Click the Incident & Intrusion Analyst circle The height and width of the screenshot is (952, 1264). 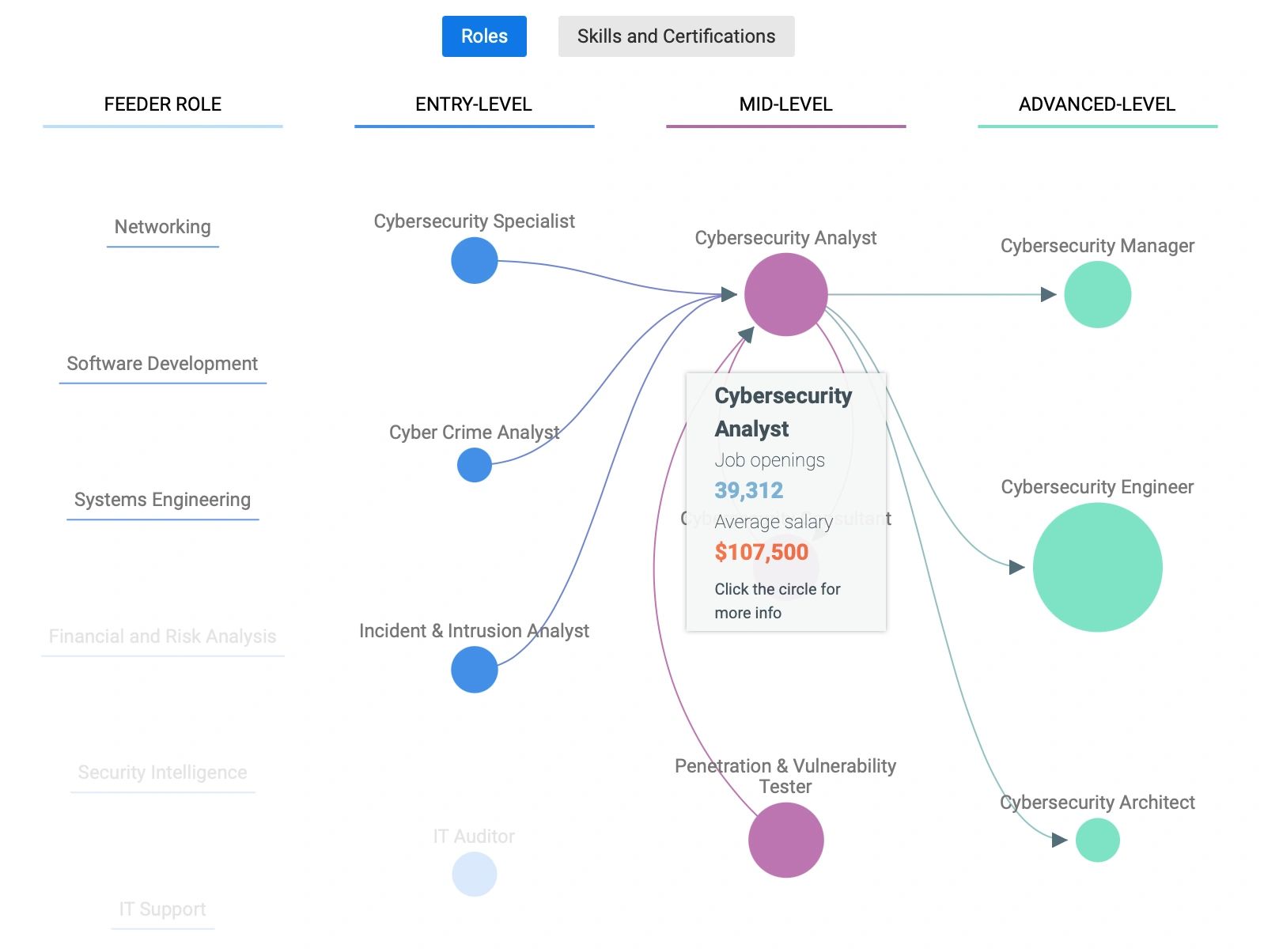474,670
